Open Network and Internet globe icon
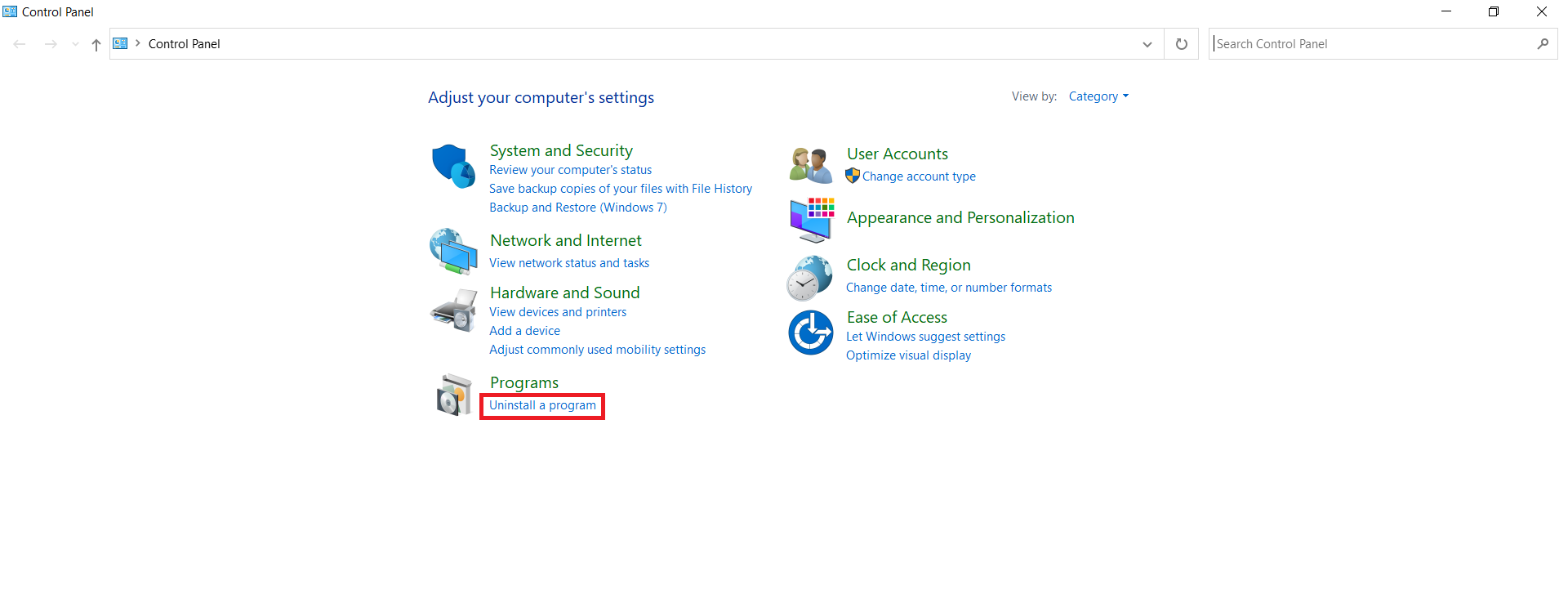 click(453, 251)
